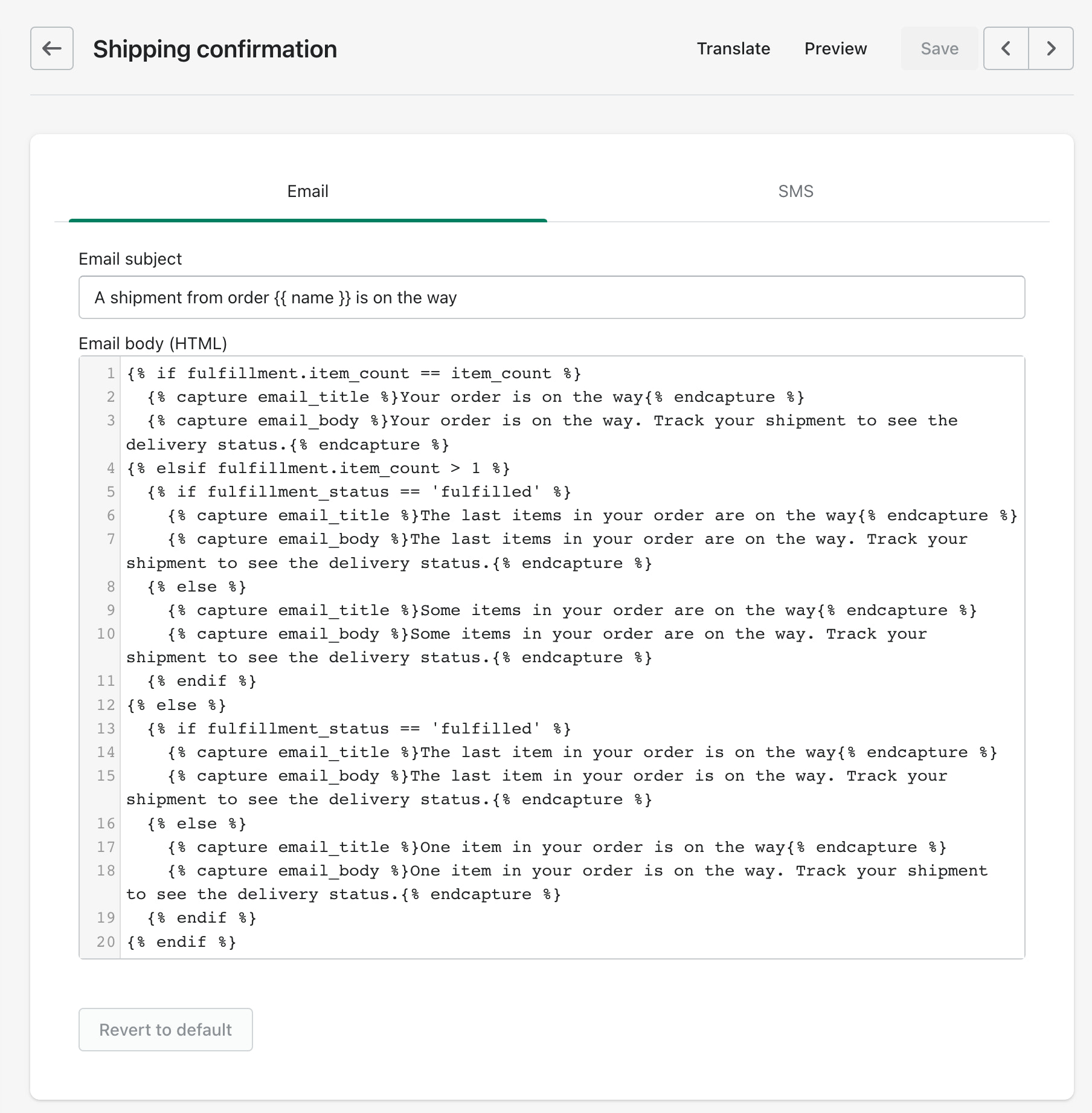Go to next template using right chevron
Viewport: 1092px width, 1113px height.
point(1050,48)
